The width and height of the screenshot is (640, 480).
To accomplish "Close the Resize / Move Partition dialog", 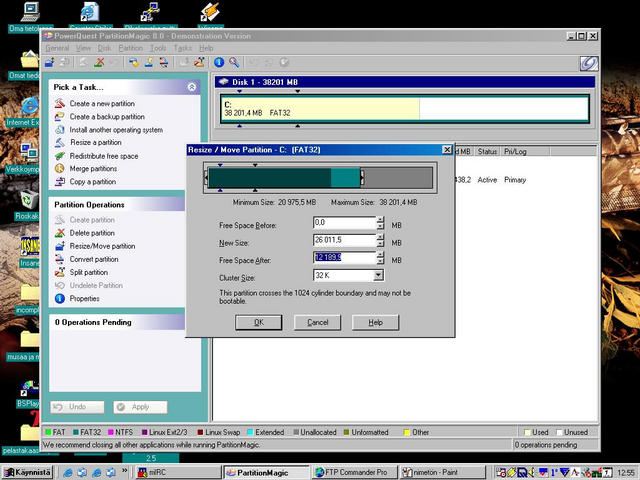I will coord(447,150).
